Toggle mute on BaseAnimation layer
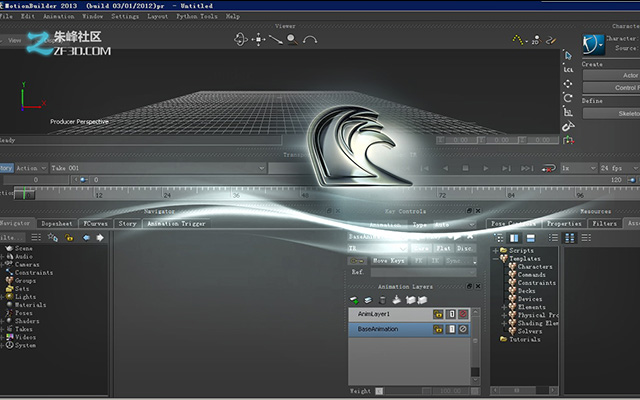This screenshot has height=400, width=640. point(463,329)
